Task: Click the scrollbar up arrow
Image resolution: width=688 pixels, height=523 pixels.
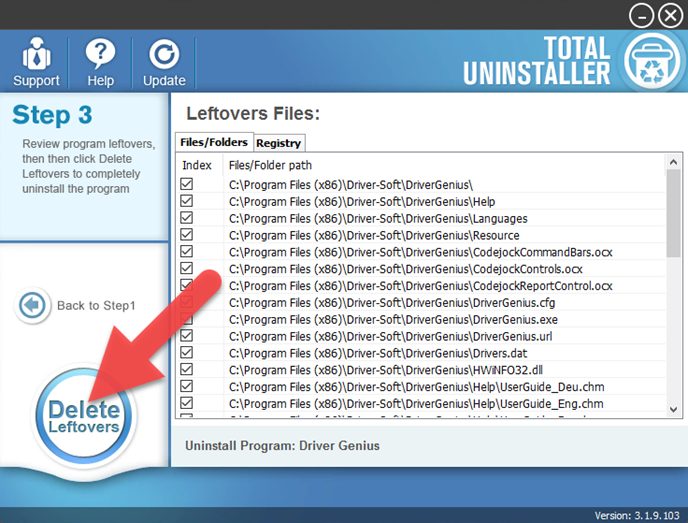Action: (674, 162)
